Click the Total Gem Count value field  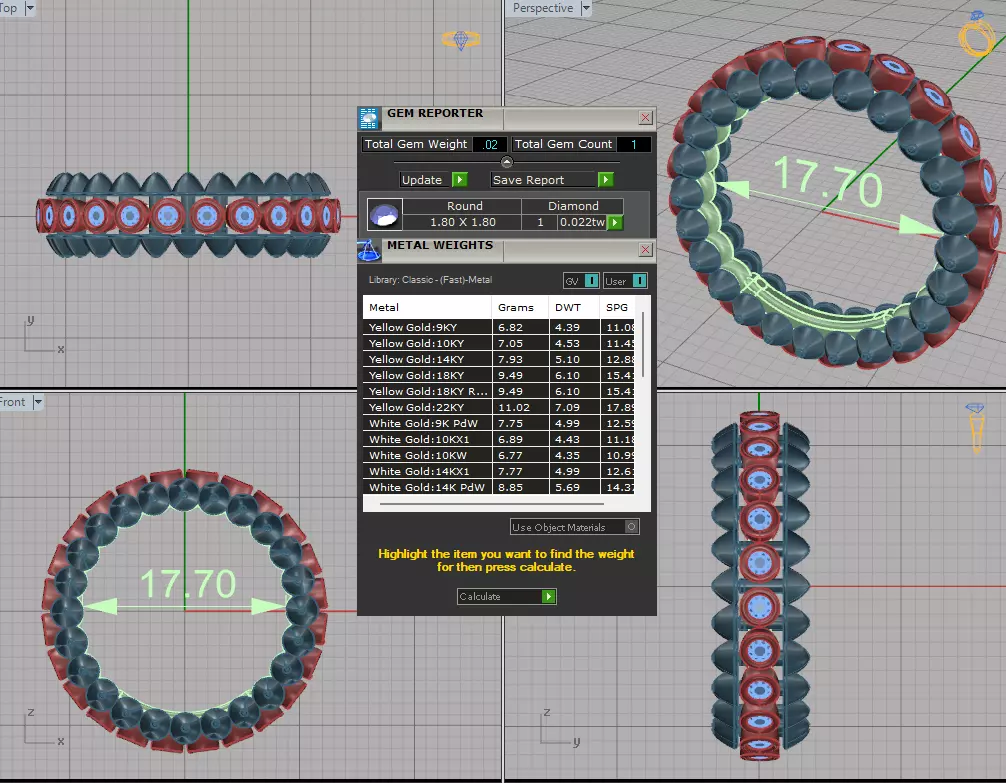point(633,144)
